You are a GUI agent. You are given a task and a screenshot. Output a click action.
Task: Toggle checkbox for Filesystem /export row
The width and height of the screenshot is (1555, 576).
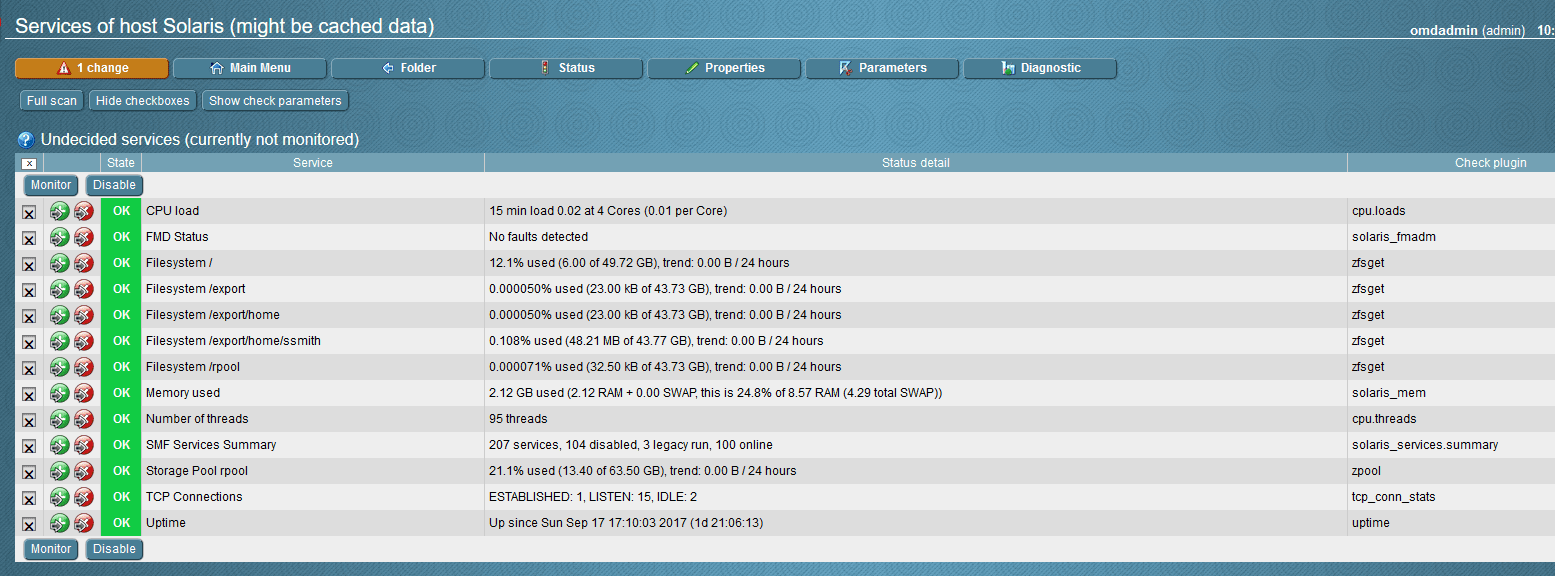tap(29, 291)
